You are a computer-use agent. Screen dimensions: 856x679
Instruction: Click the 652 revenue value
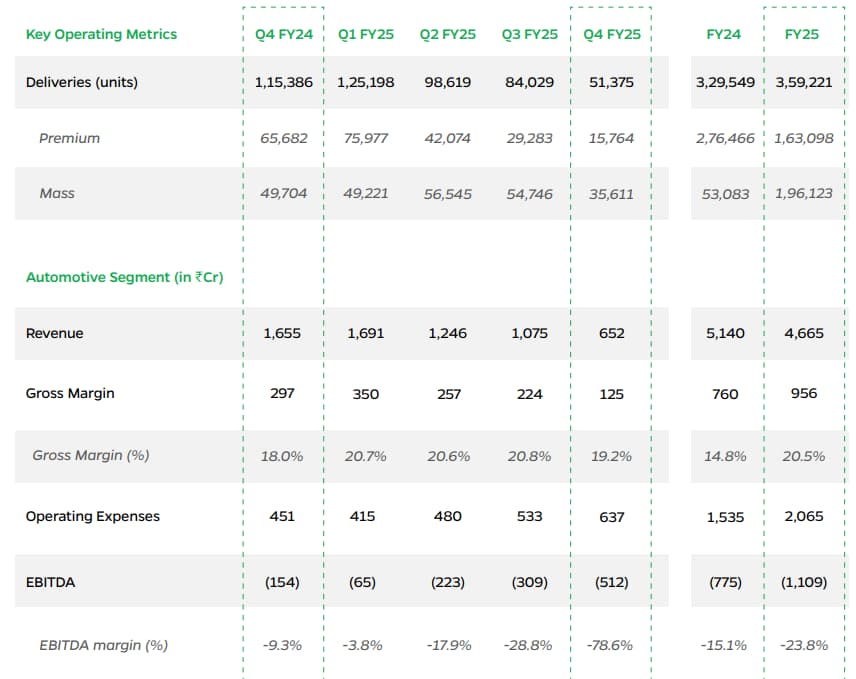[x=611, y=333]
